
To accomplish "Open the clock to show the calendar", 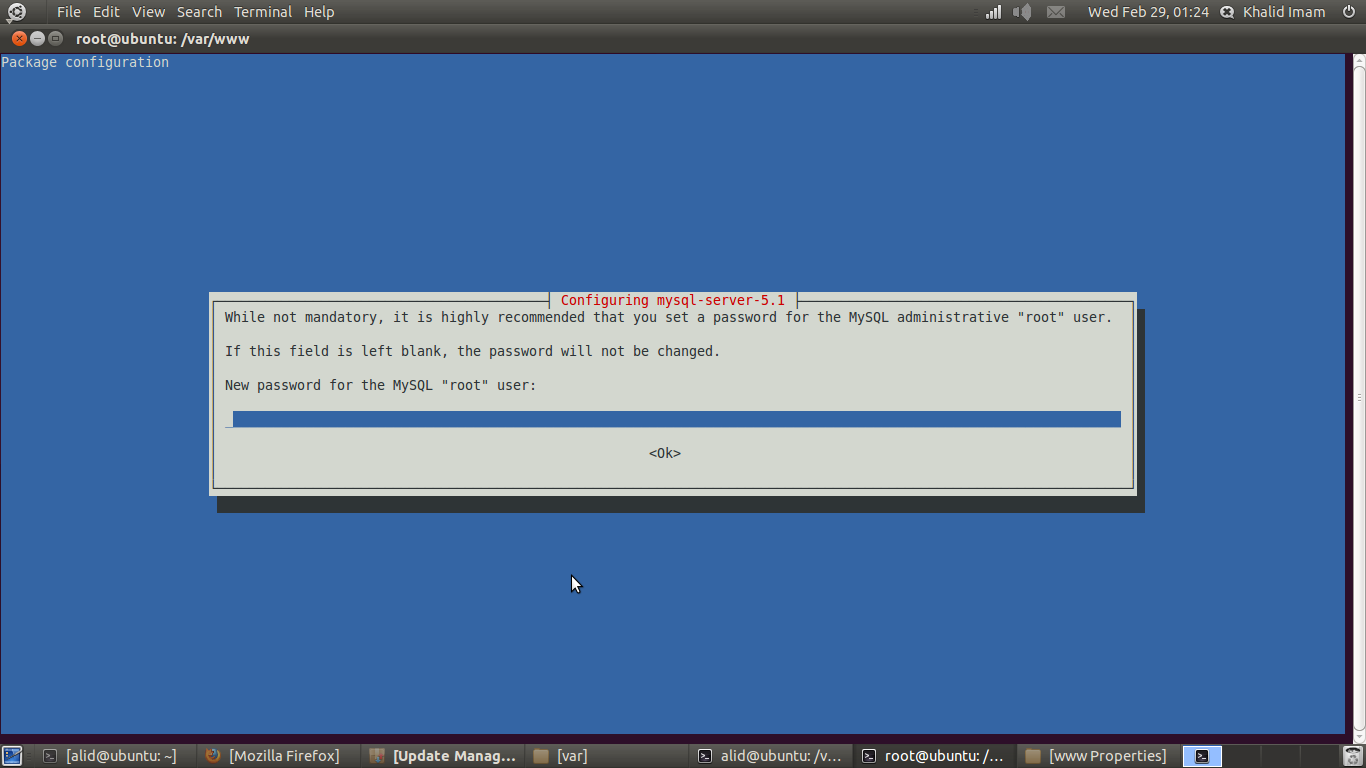I will coord(1147,12).
